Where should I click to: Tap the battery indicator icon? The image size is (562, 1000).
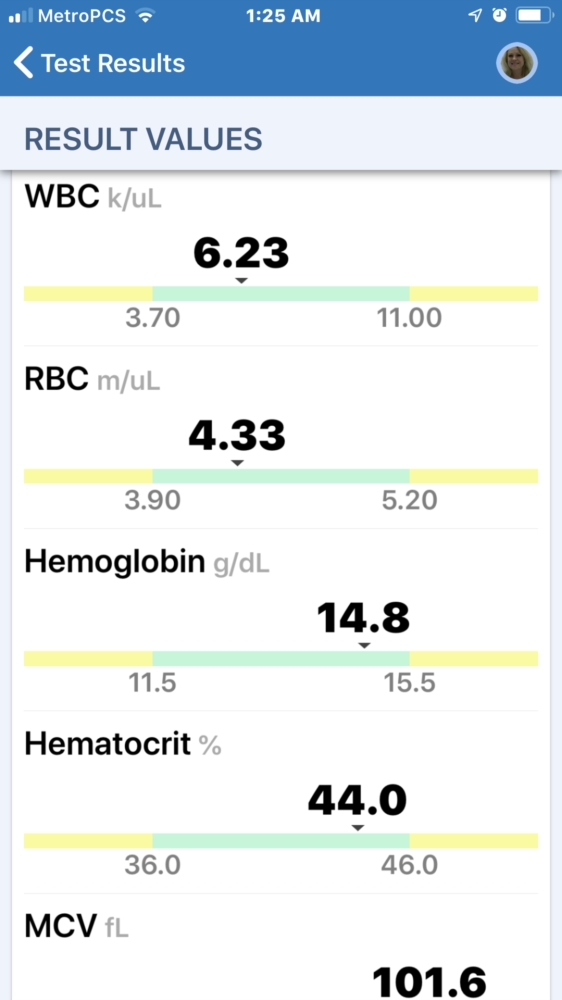click(x=533, y=16)
